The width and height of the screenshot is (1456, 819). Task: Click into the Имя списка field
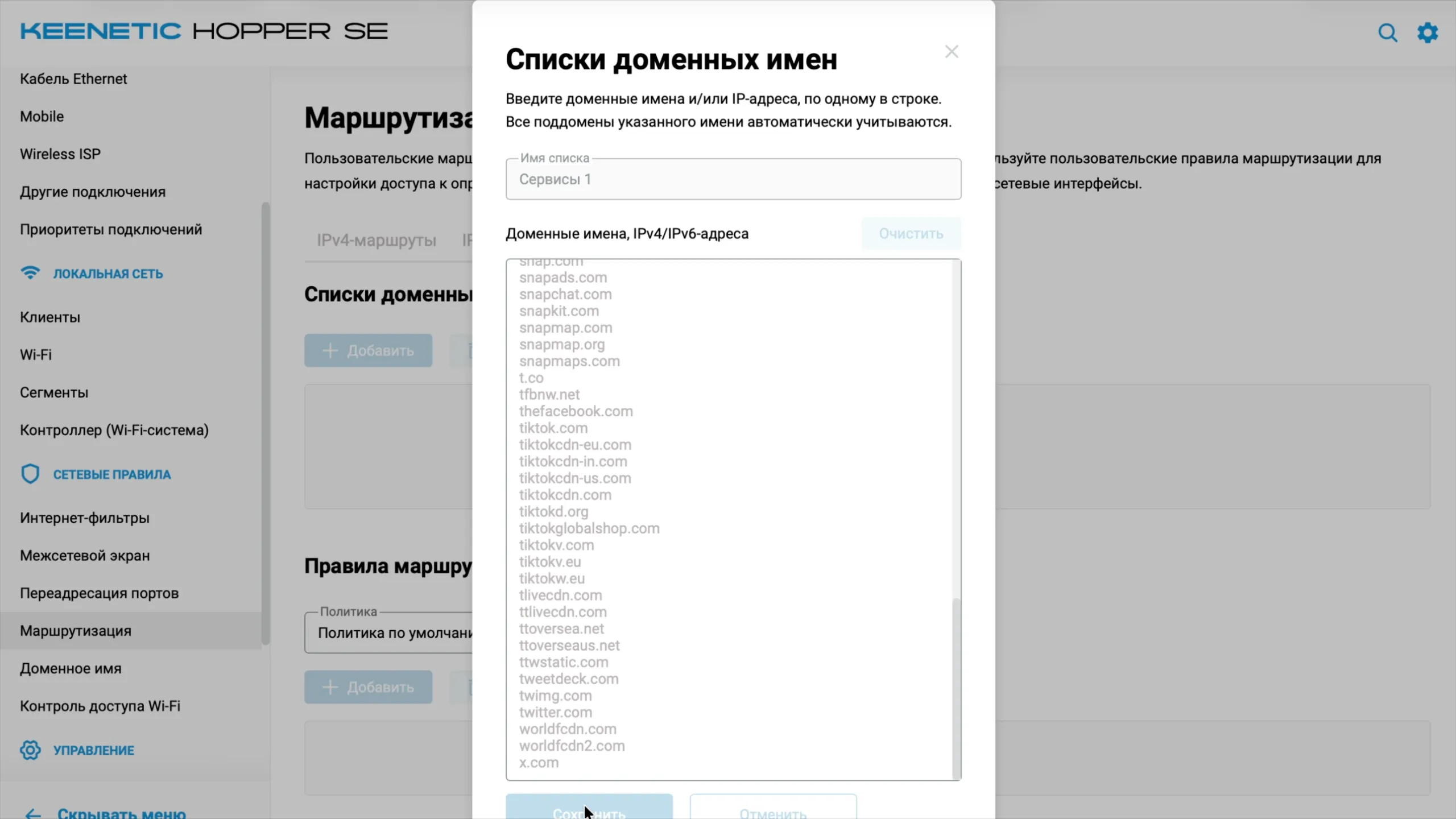[x=733, y=179]
